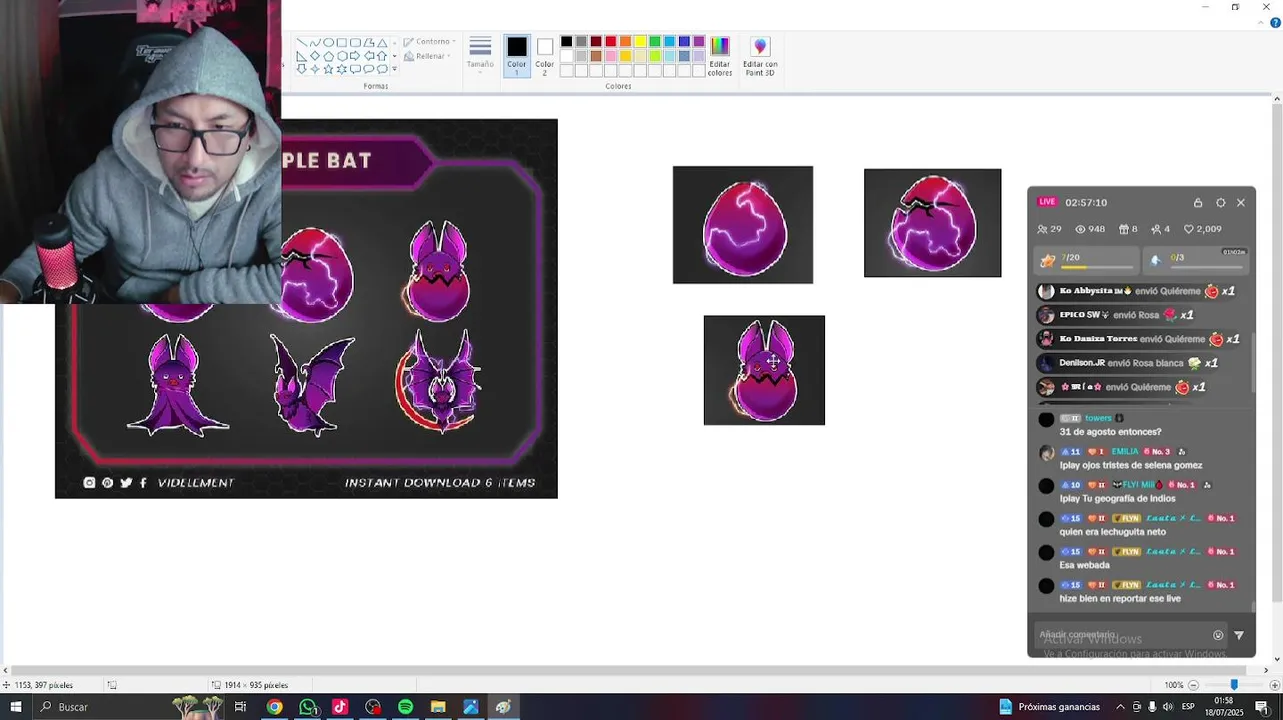This screenshot has height=720, width=1283.
Task: Click message 'quien era lechuguita neto'
Action: click(1115, 532)
